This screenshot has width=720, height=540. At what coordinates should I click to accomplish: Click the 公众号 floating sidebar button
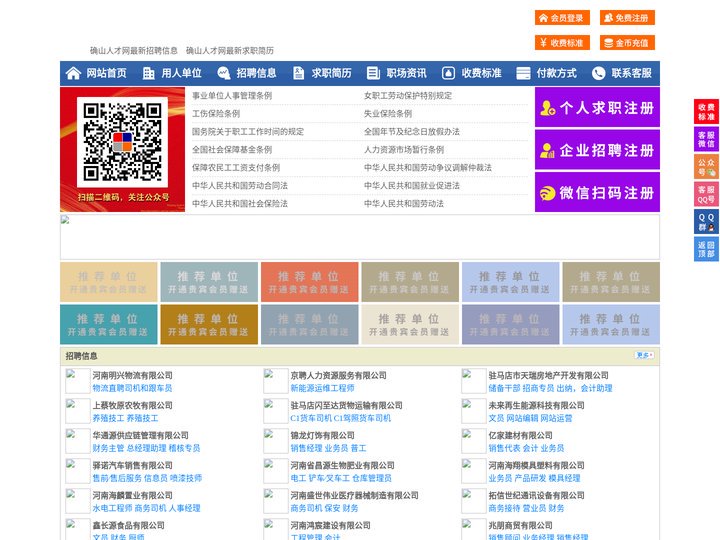coord(706,167)
